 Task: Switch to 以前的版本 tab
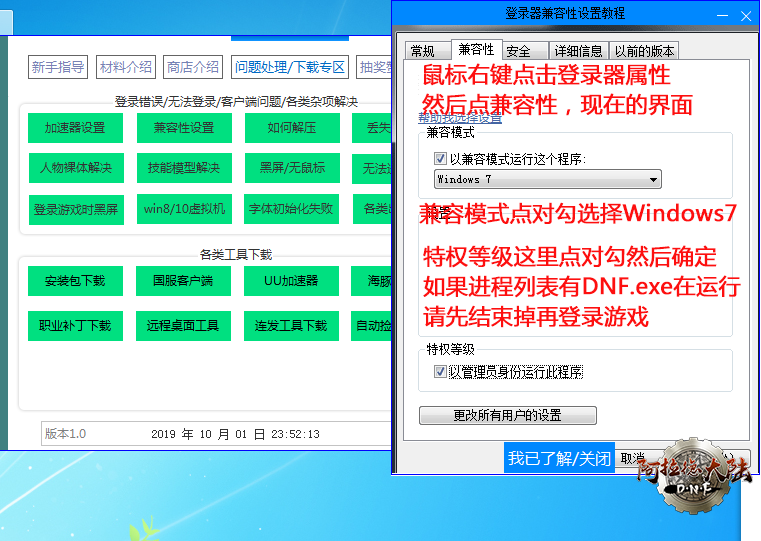644,51
